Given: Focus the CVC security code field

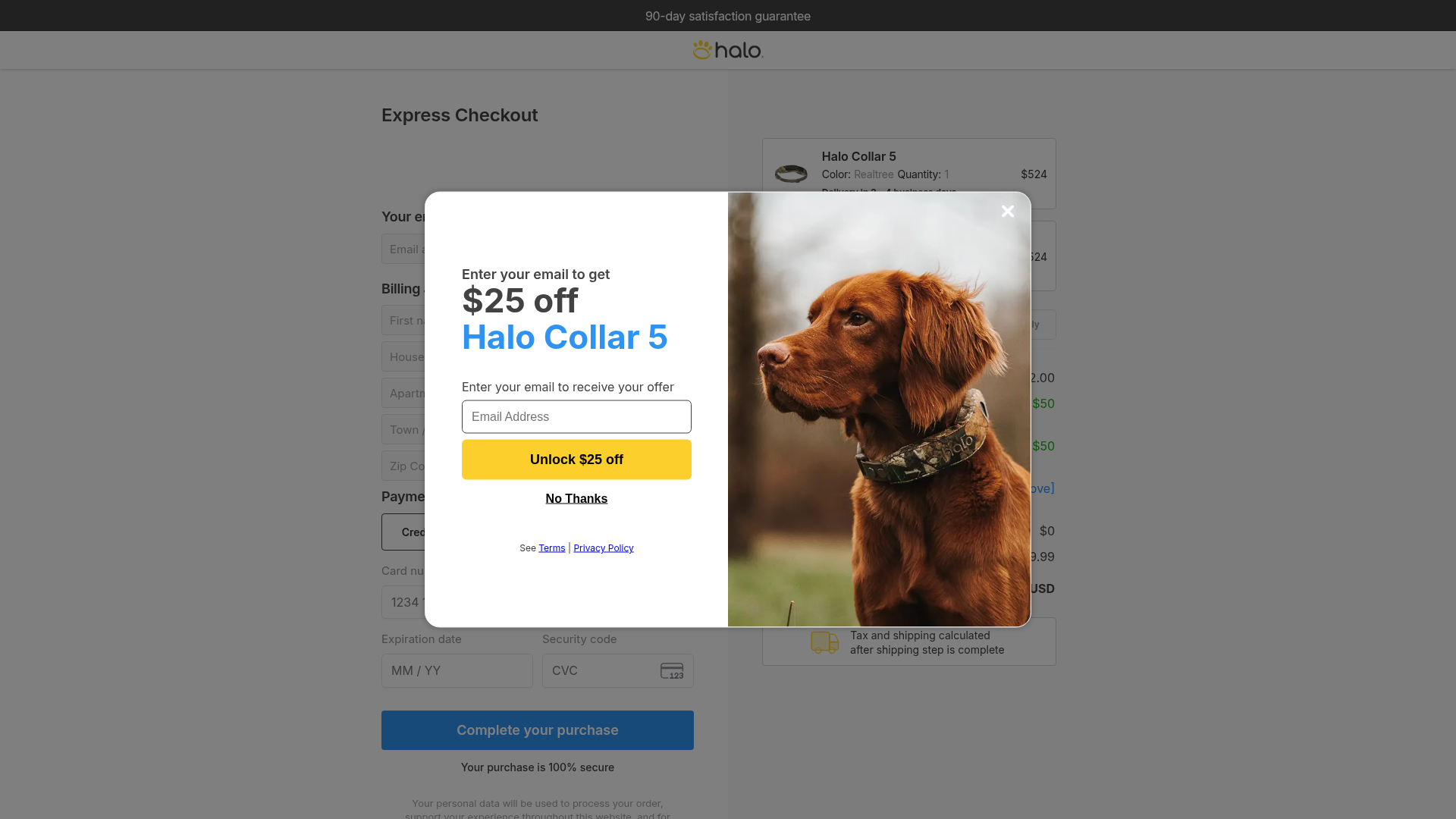Looking at the screenshot, I should (618, 671).
